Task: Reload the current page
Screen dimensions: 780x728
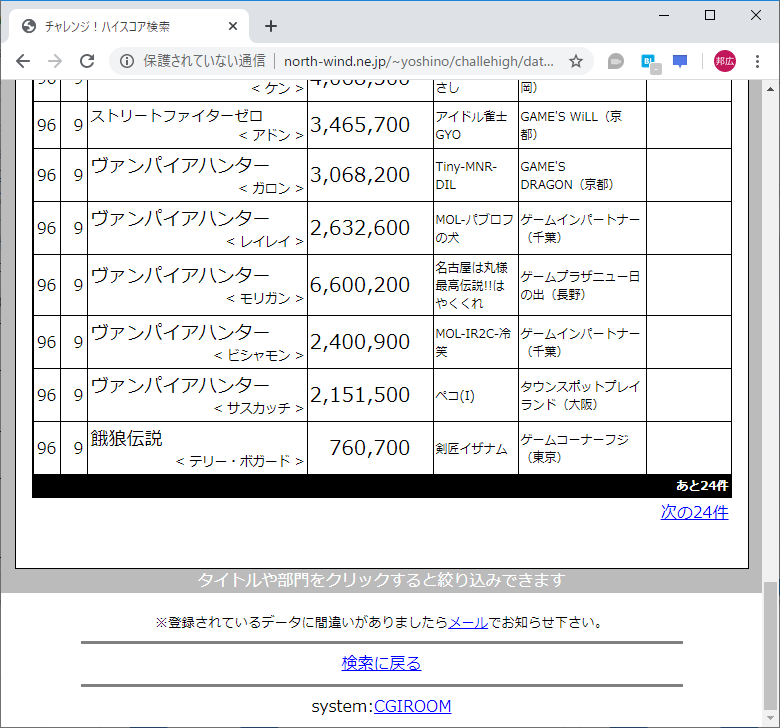Action: coord(88,61)
